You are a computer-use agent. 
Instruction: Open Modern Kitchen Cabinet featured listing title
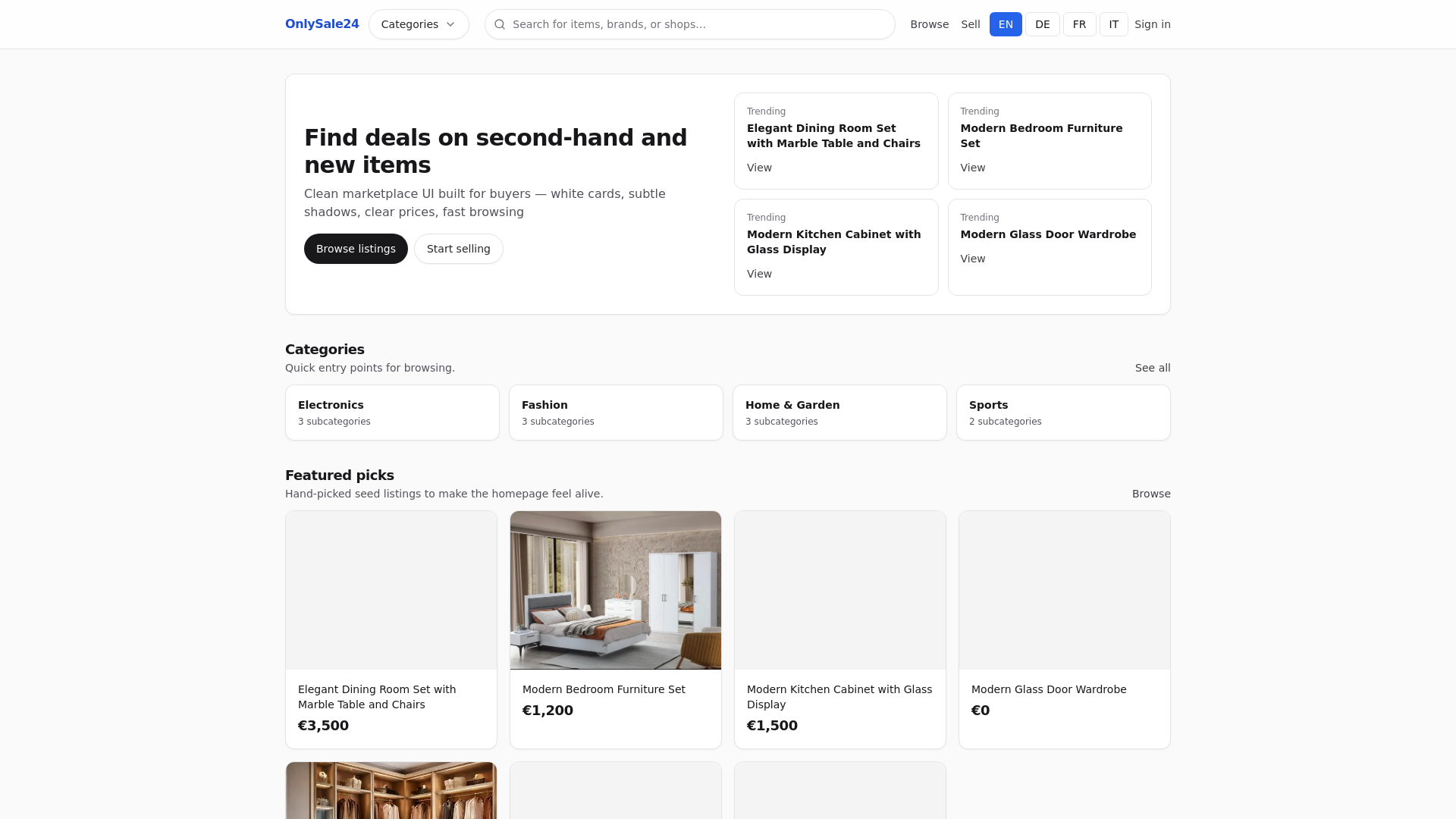pyautogui.click(x=839, y=697)
